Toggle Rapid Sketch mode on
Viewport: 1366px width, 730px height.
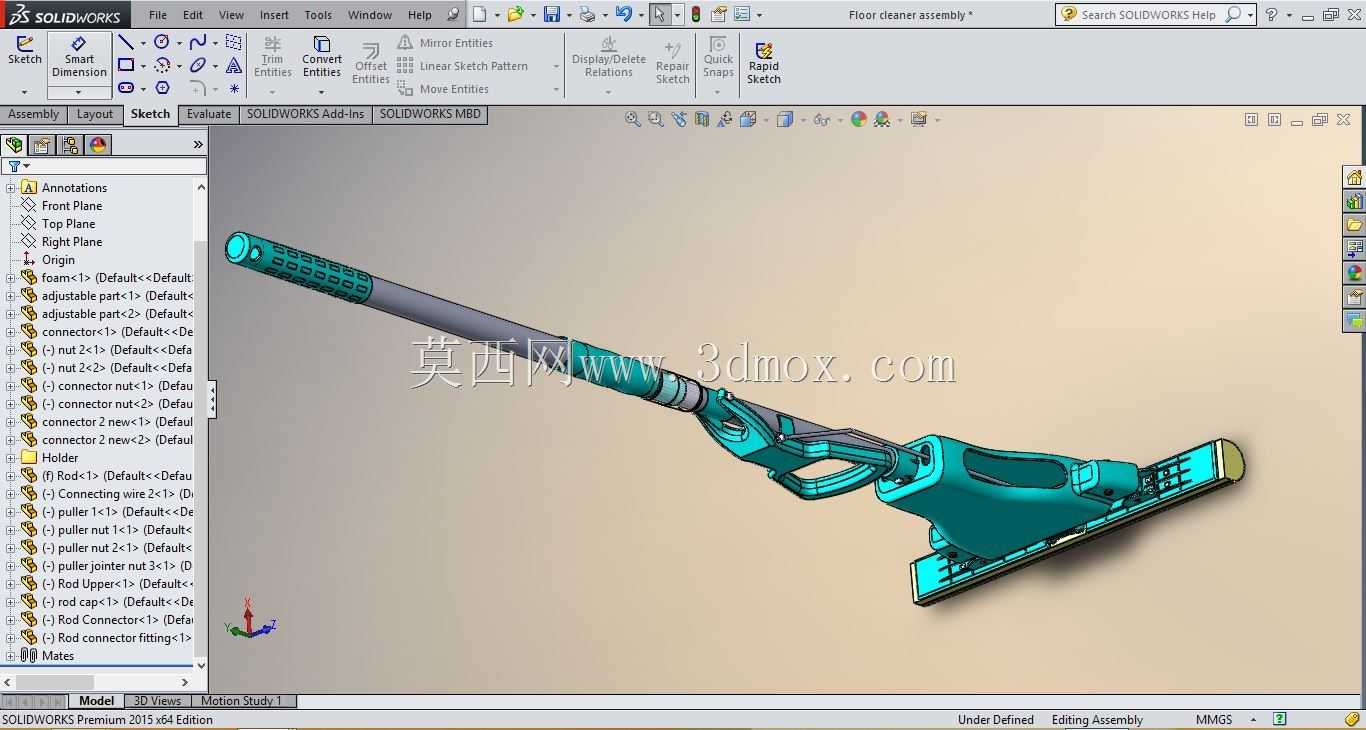click(763, 62)
